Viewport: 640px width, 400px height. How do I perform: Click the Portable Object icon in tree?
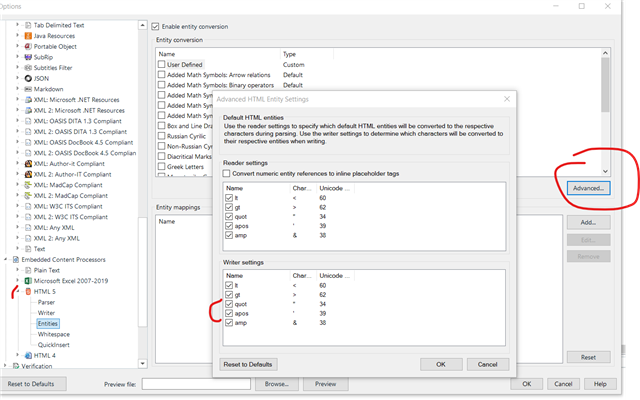pos(28,47)
